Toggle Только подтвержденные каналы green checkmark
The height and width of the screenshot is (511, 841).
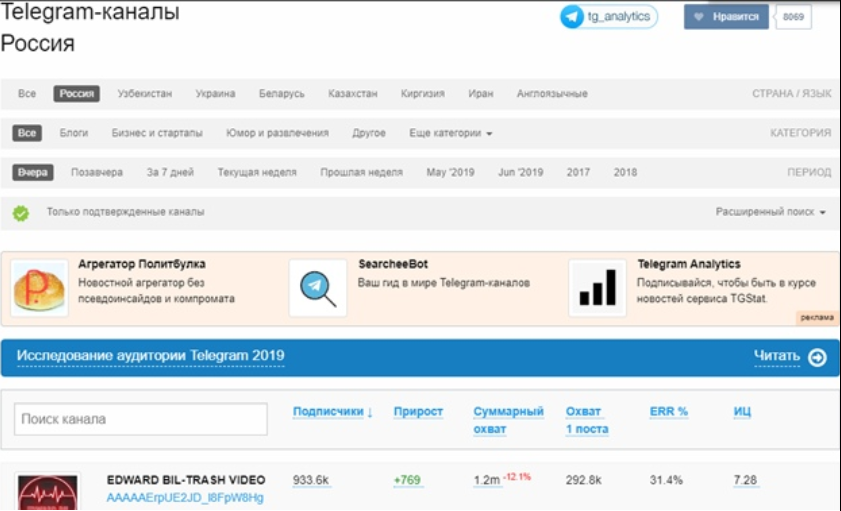[x=21, y=213]
